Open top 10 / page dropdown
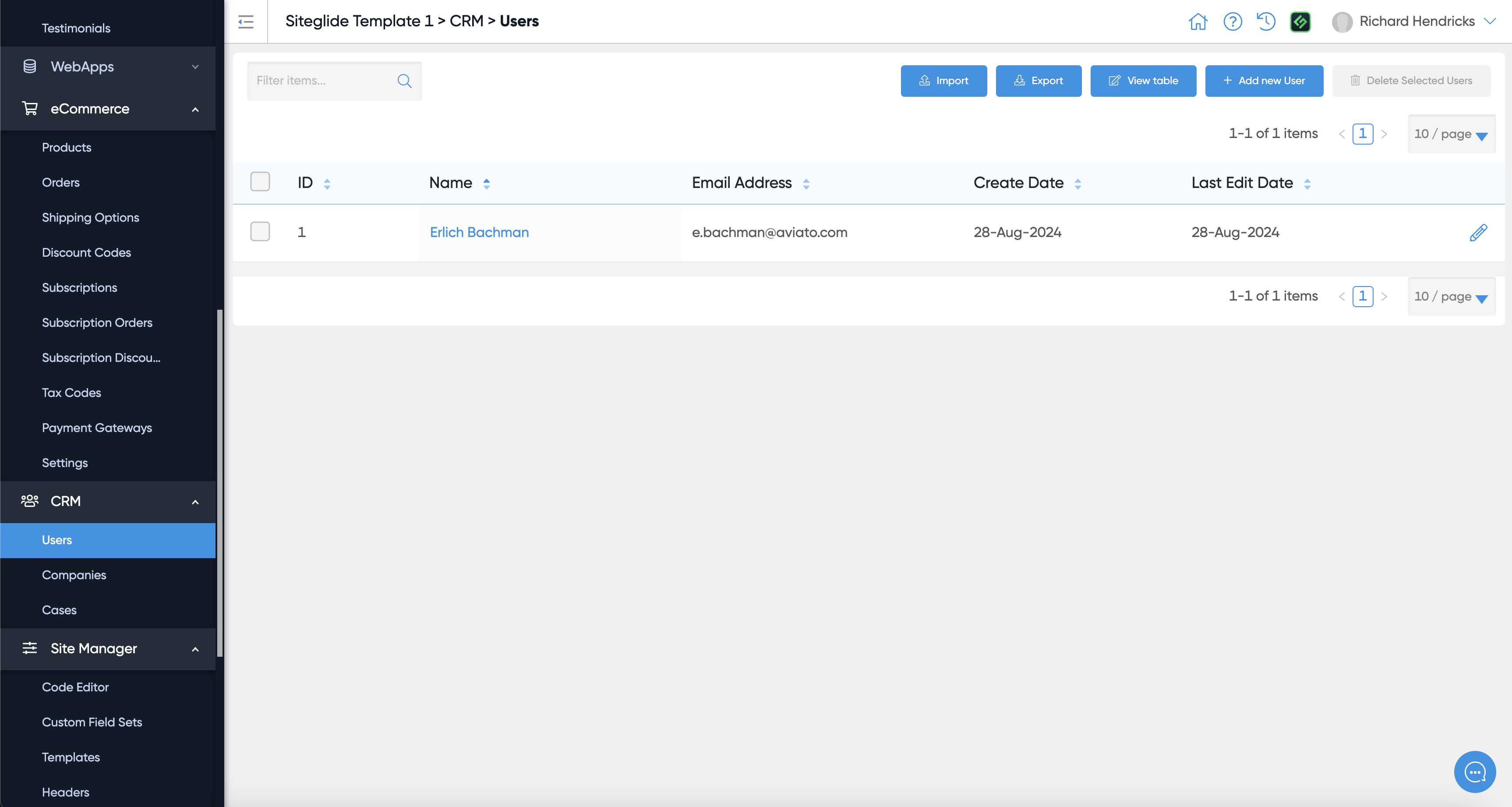The width and height of the screenshot is (1512, 807). 1451,134
